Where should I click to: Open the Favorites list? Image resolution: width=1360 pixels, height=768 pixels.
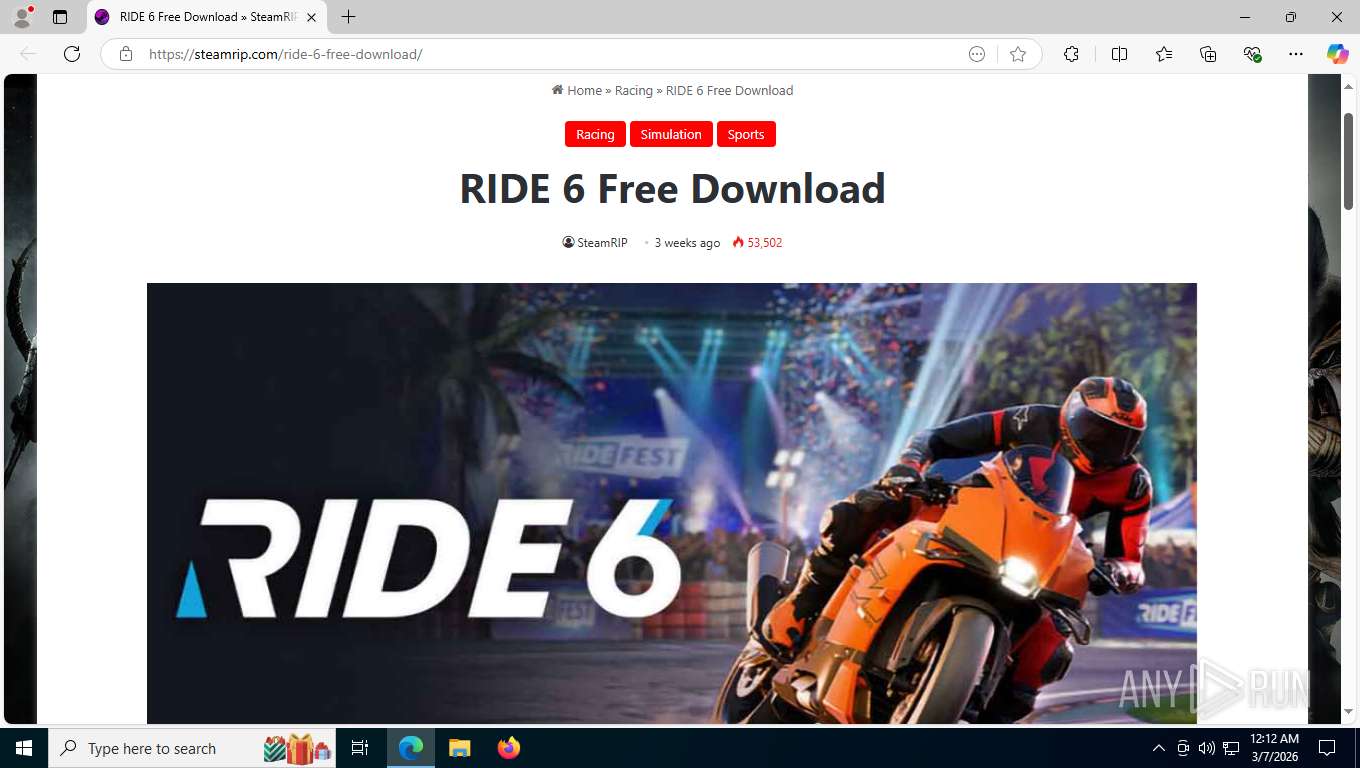(1164, 54)
